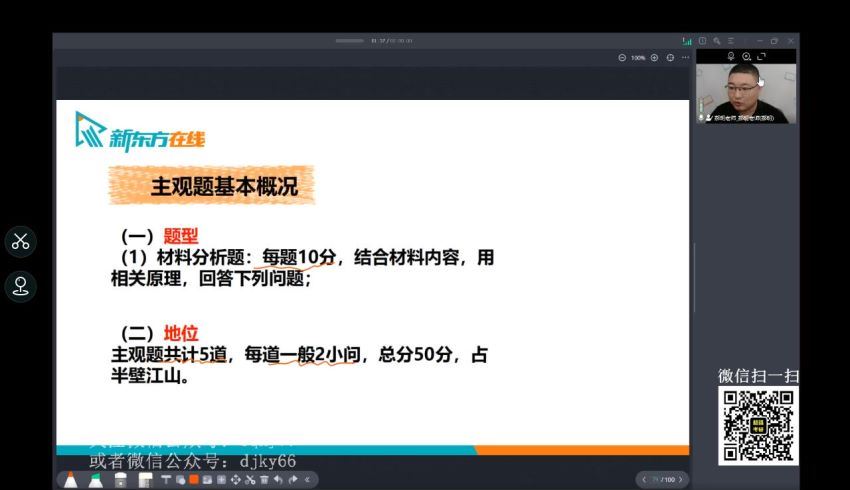Zoom out the slide with minus button

coord(622,58)
